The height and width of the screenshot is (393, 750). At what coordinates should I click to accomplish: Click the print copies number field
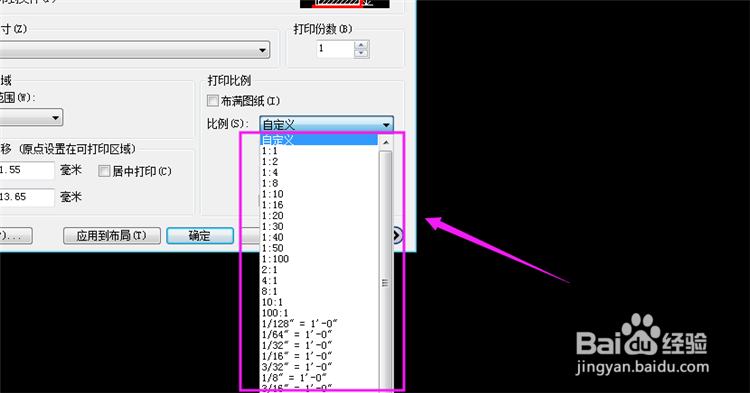(335, 49)
